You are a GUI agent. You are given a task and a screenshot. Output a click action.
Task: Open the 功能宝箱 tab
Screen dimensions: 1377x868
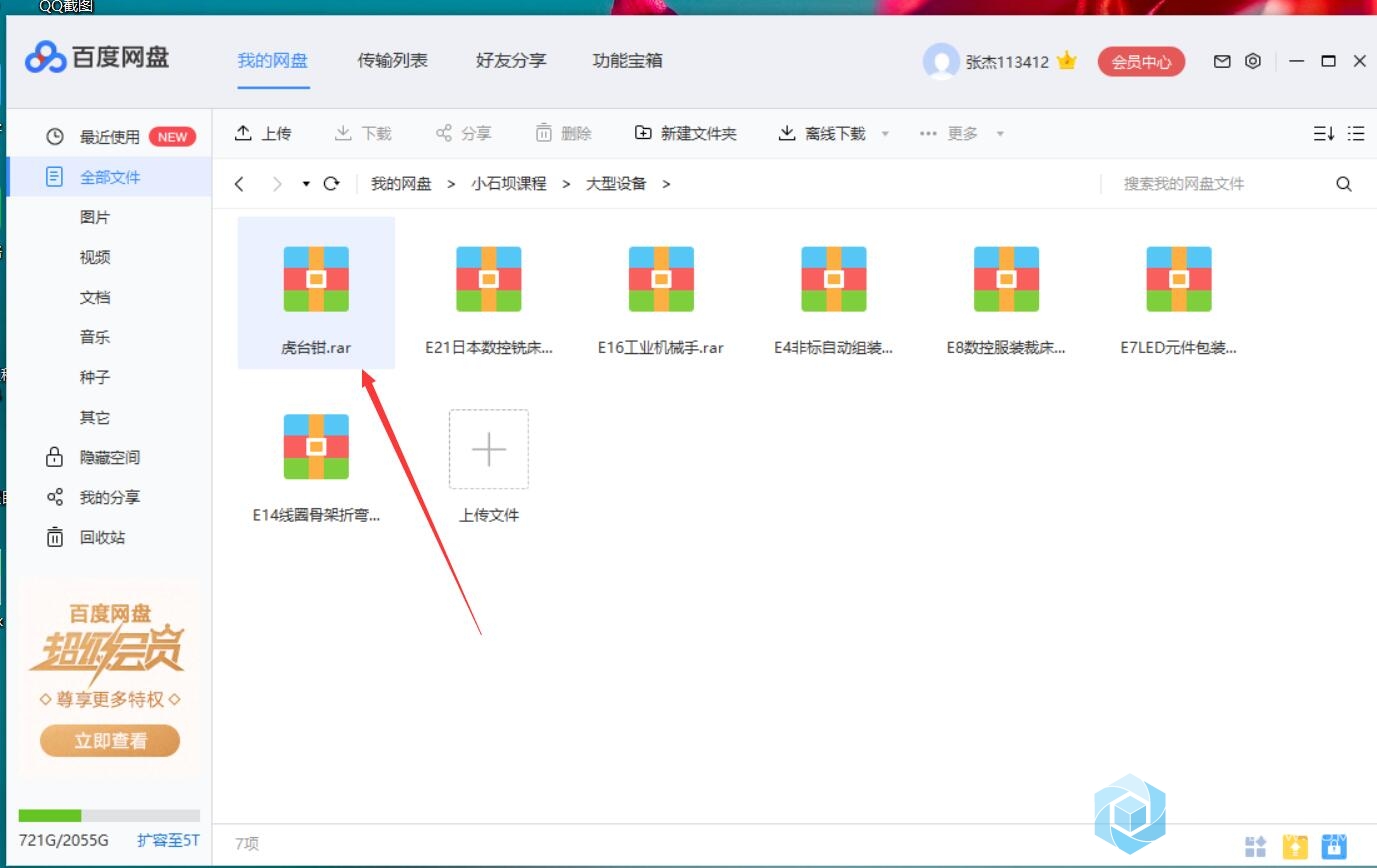click(x=627, y=60)
